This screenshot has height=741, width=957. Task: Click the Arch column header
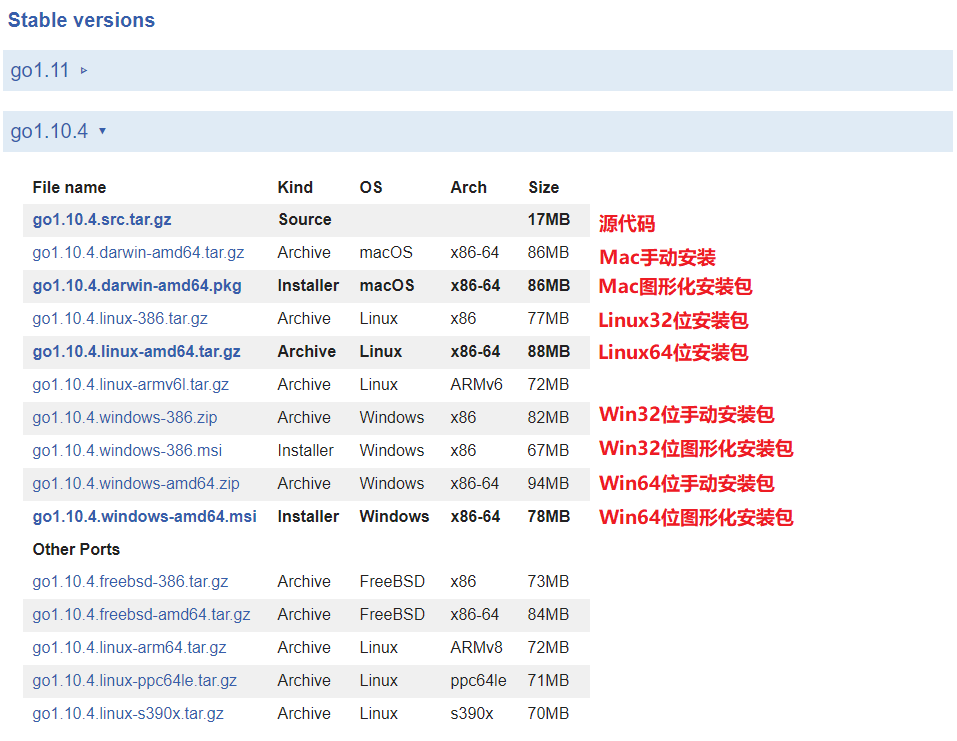pyautogui.click(x=469, y=187)
